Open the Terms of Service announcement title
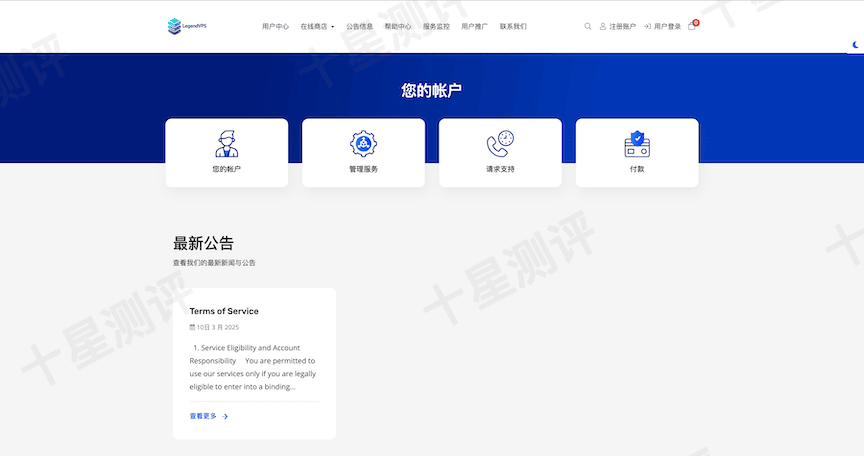 [x=224, y=311]
